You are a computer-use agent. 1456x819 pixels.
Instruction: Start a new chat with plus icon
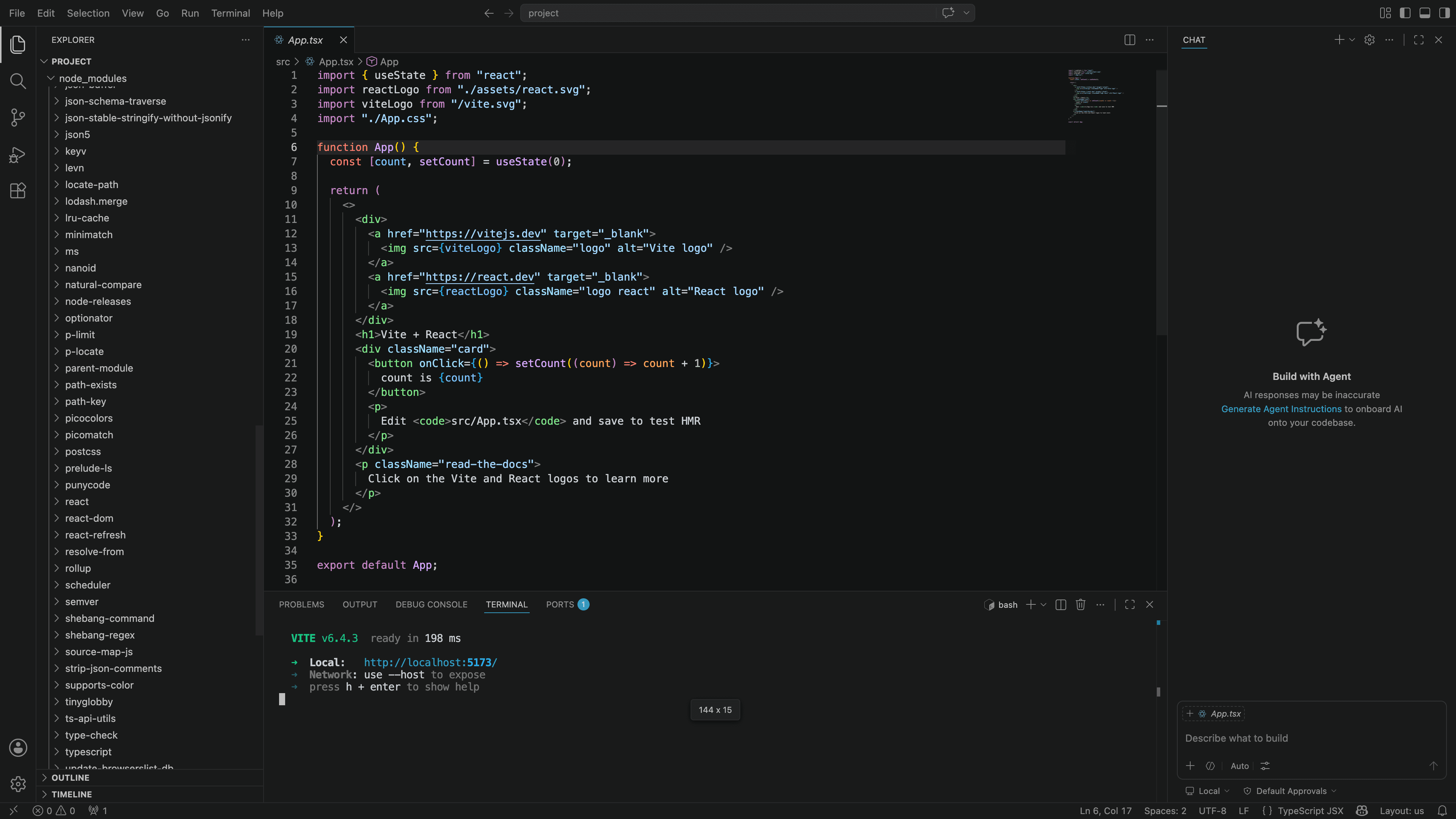[x=1339, y=39]
